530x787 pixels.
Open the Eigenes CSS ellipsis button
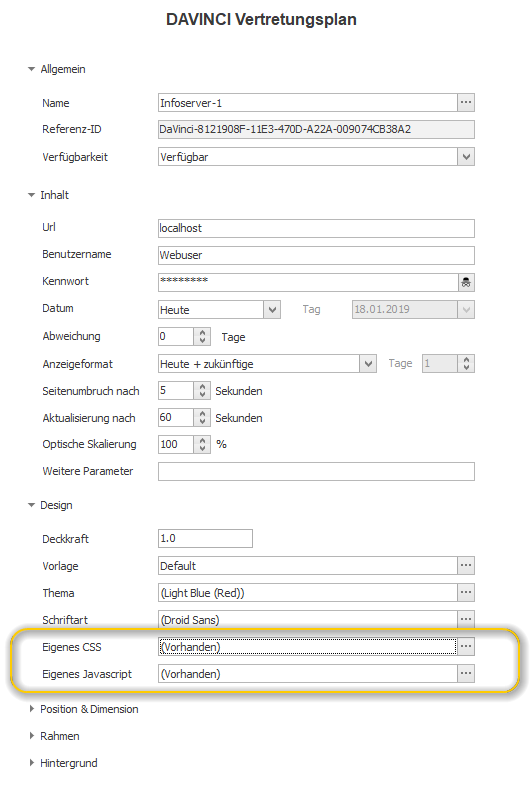[466, 646]
